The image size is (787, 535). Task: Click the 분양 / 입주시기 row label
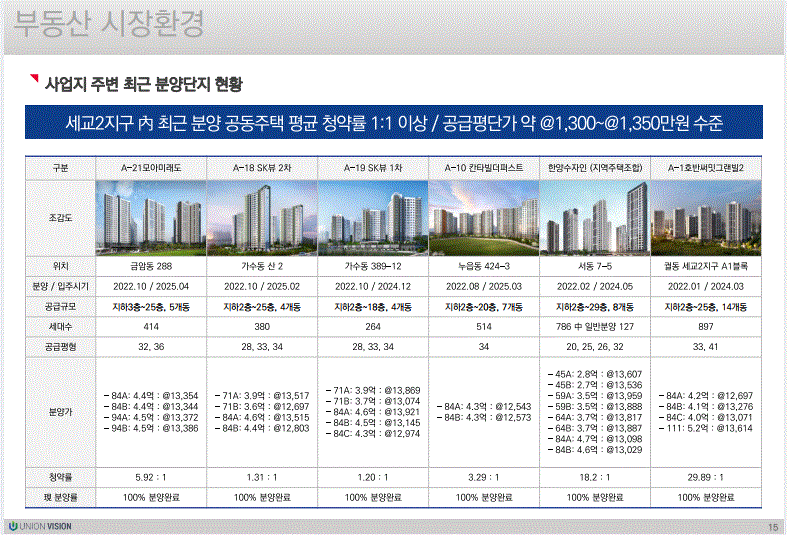pos(61,287)
